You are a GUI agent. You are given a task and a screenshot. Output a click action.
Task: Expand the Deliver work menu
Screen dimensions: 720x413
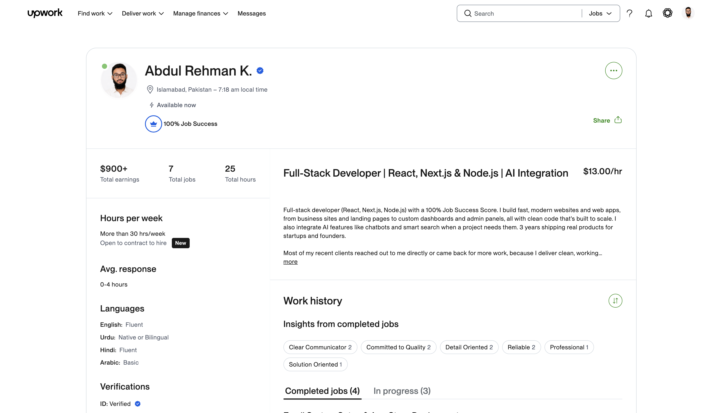142,14
